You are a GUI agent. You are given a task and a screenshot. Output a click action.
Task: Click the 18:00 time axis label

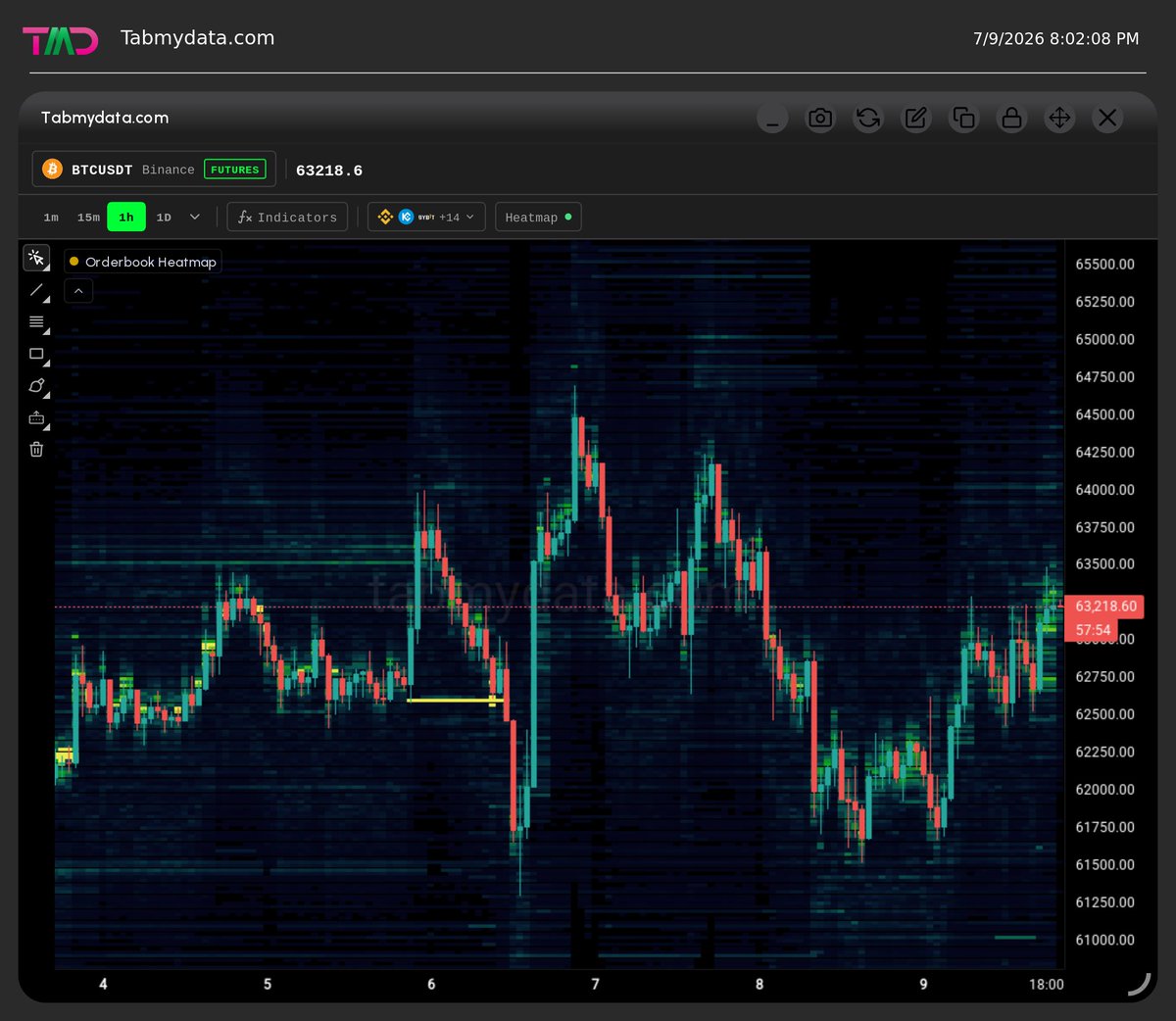pyautogui.click(x=1046, y=984)
